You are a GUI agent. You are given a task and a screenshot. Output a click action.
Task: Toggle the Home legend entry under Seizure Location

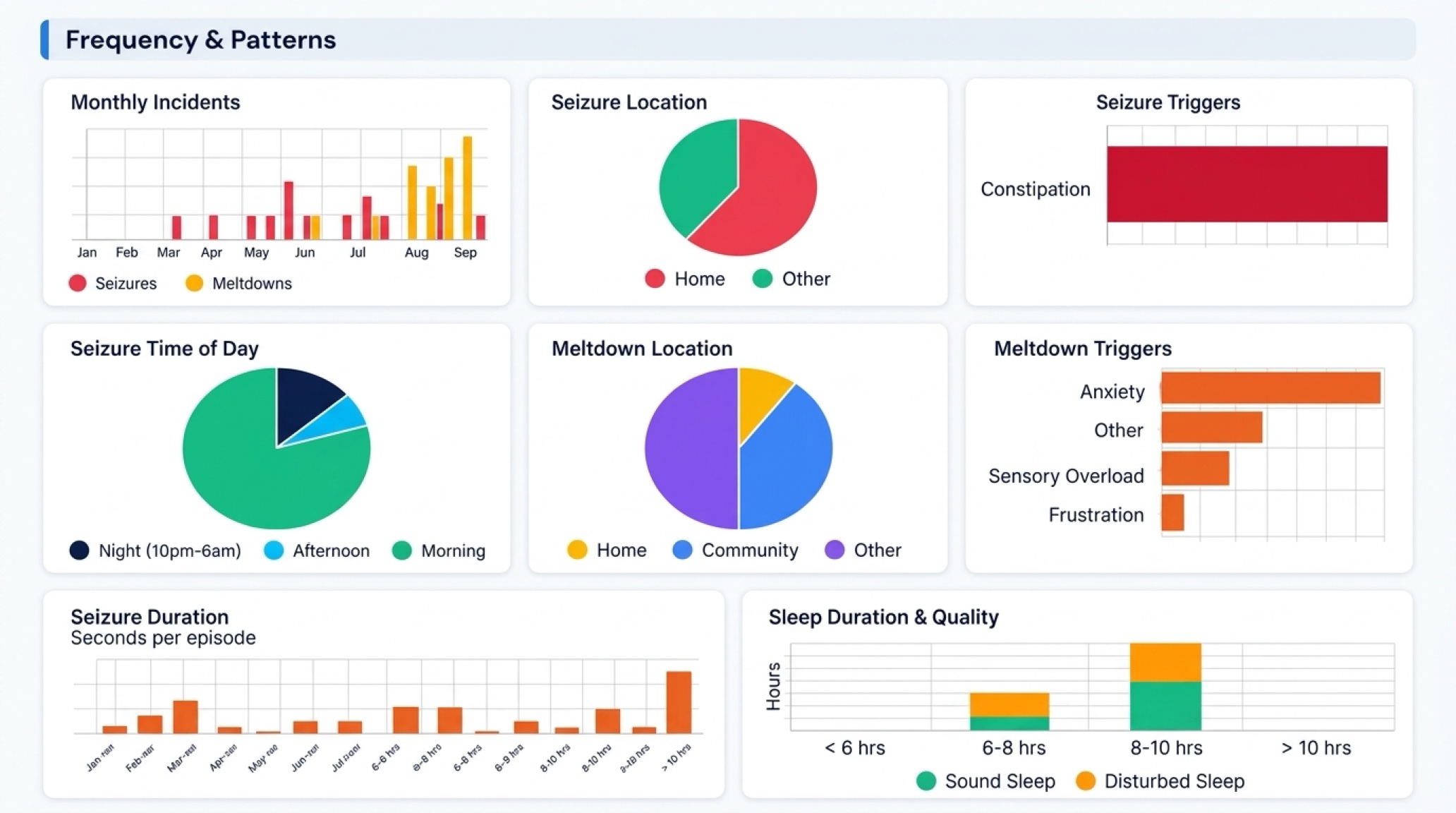685,279
